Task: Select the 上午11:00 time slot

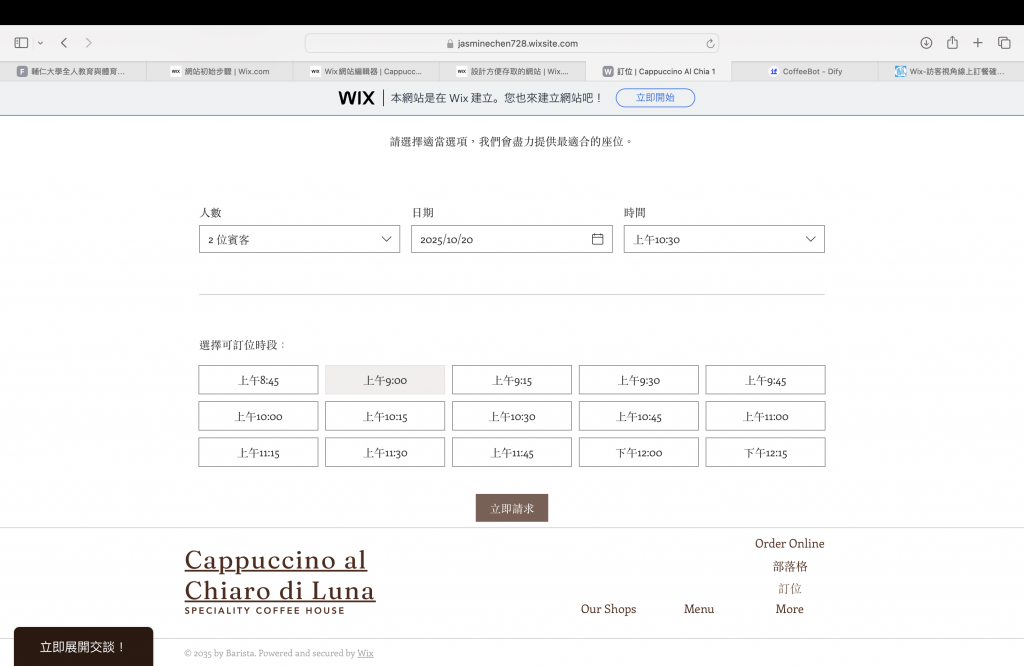Action: pyautogui.click(x=765, y=417)
